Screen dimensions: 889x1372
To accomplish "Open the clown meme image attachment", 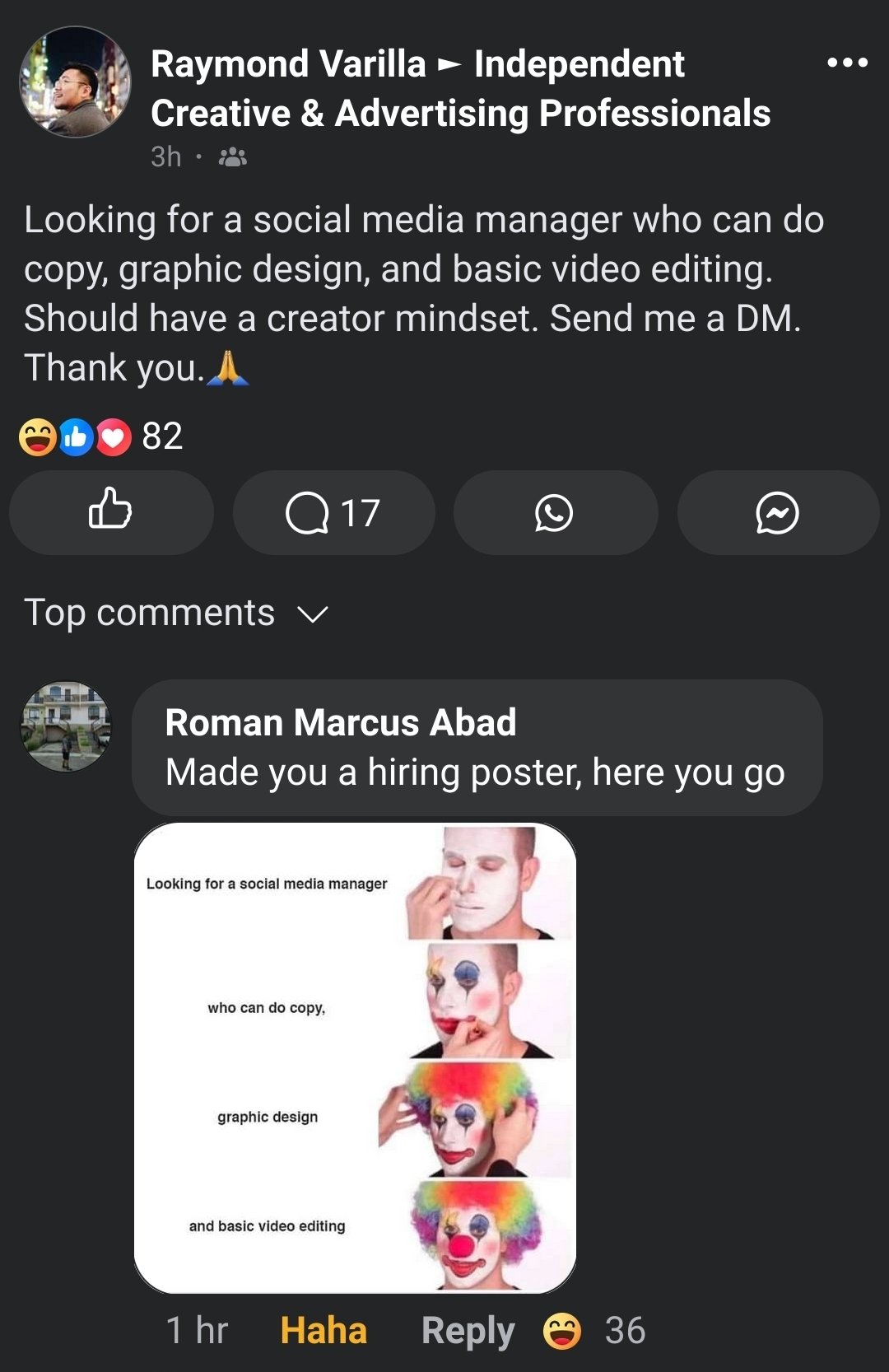I will [x=355, y=1057].
